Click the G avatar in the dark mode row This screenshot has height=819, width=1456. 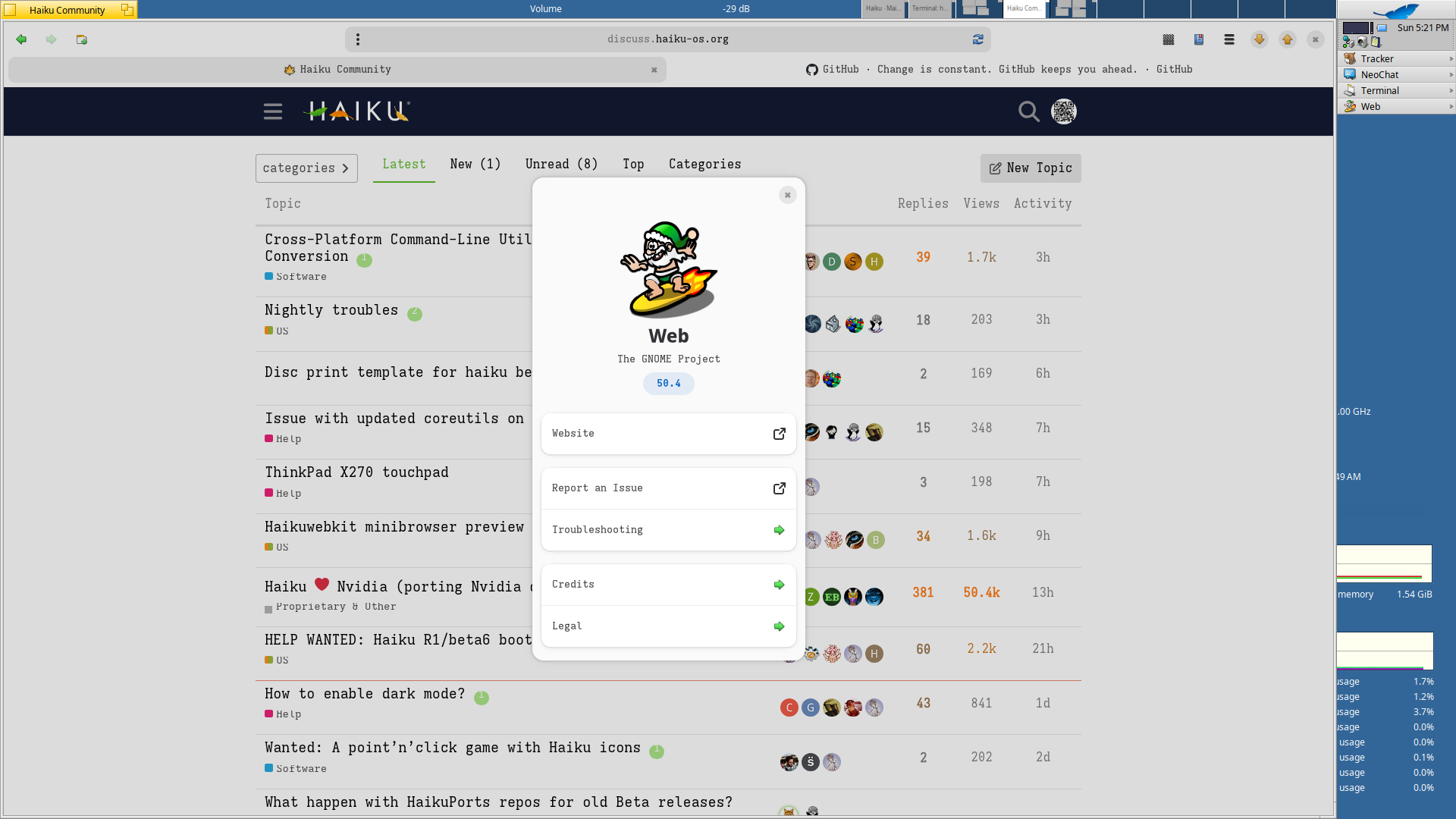point(811,708)
